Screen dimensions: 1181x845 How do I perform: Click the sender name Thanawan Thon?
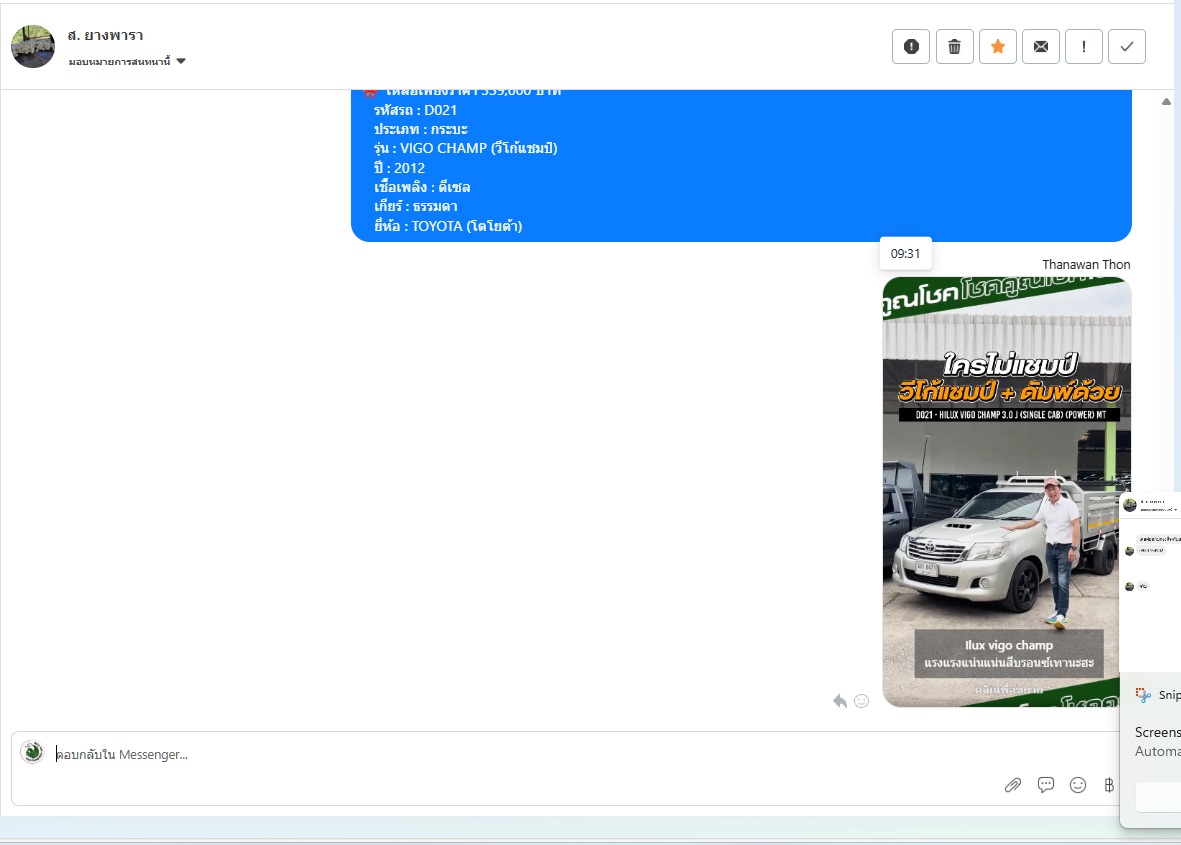click(x=1086, y=264)
